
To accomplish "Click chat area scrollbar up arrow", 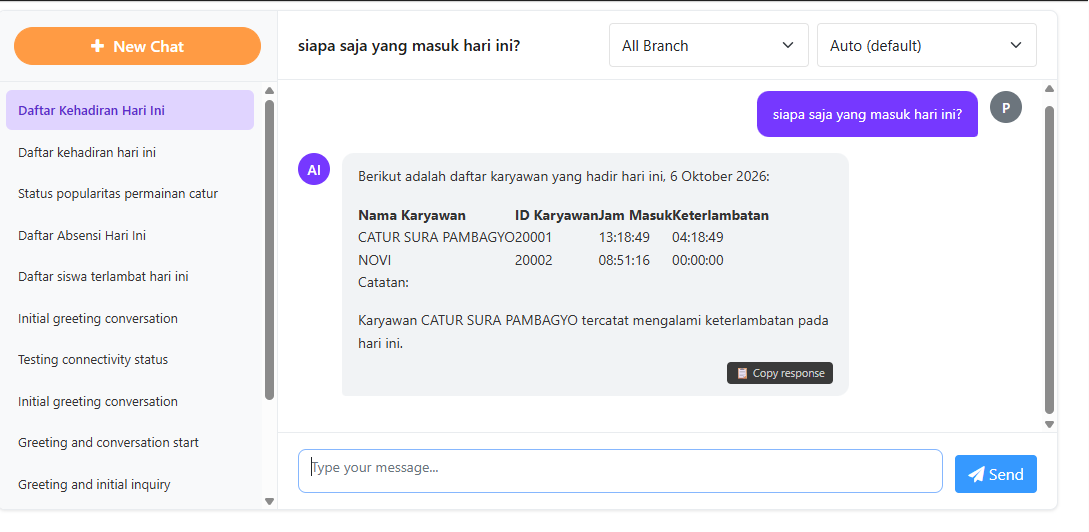I will pos(1049,88).
